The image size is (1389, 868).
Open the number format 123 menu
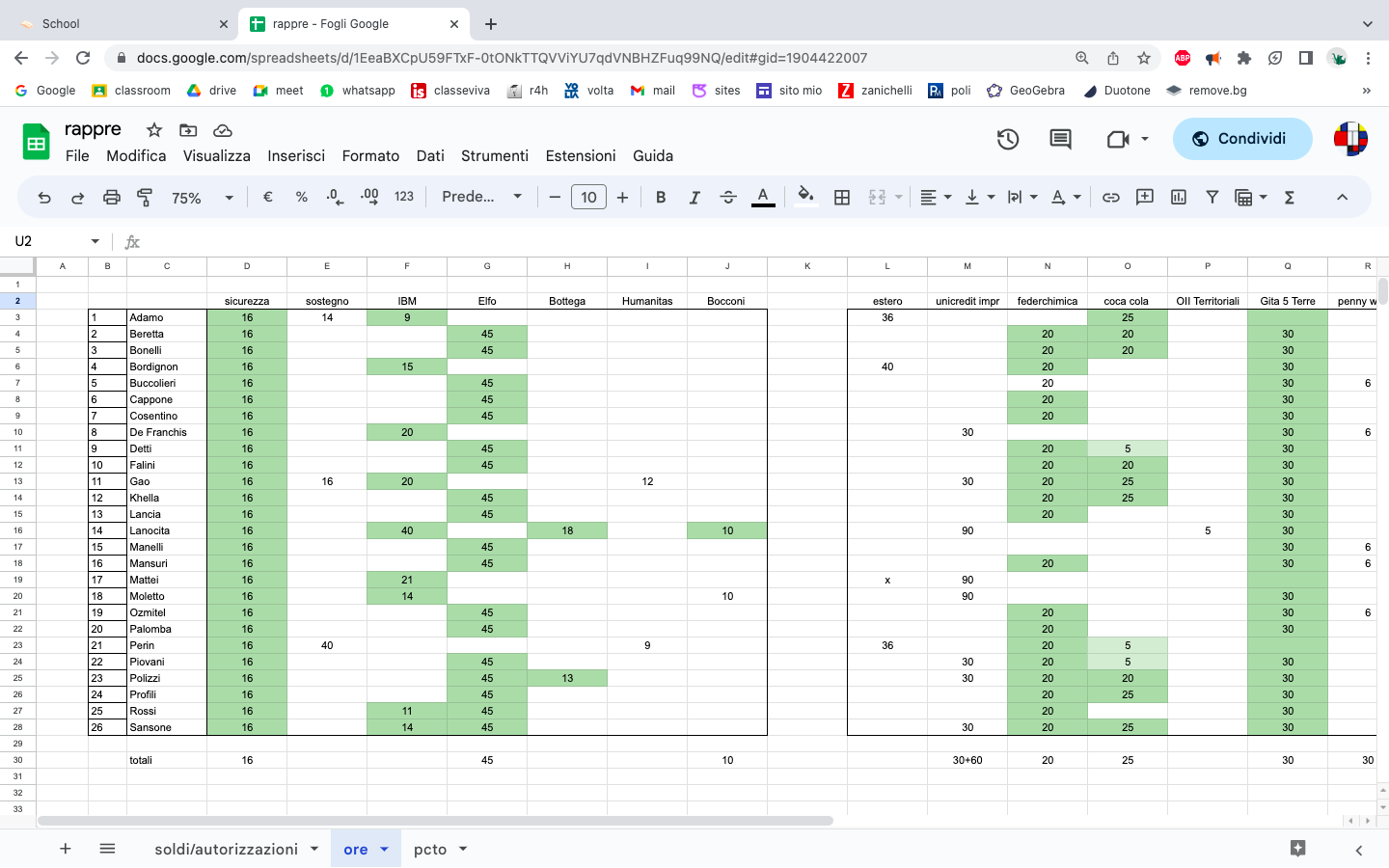pyautogui.click(x=404, y=197)
